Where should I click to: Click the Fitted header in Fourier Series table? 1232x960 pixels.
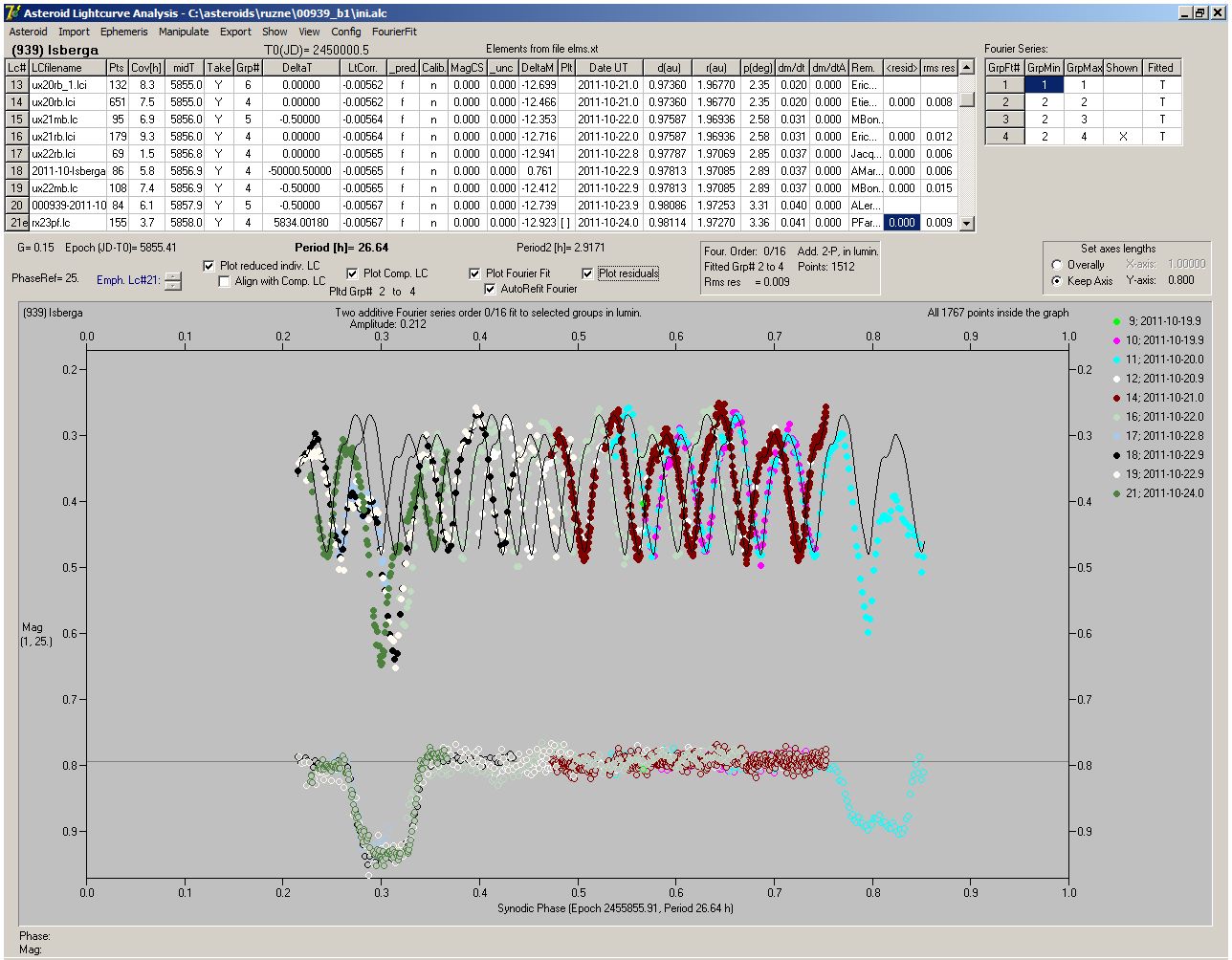(x=1161, y=68)
